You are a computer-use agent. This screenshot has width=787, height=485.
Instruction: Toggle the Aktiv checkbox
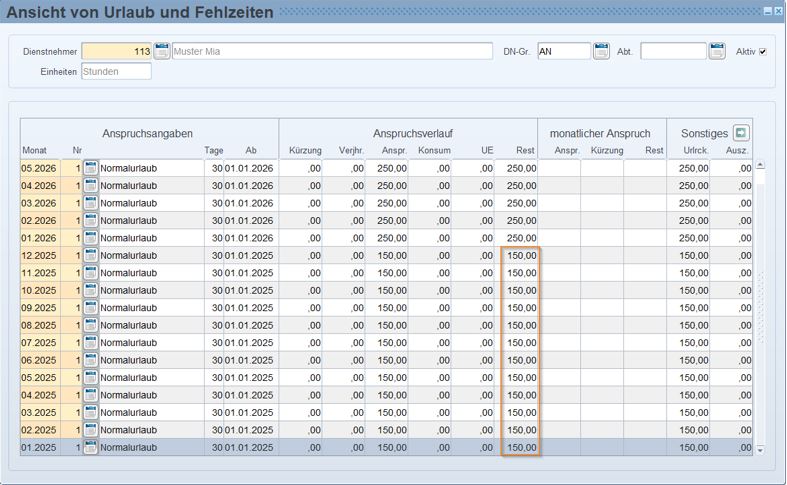763,51
